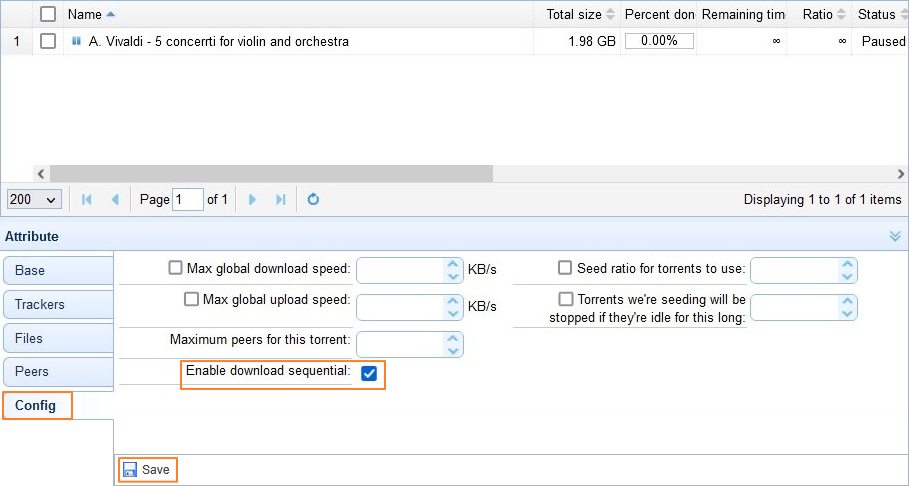909x486 pixels.
Task: Click the refresh icon in pagination bar
Action: coord(313,200)
